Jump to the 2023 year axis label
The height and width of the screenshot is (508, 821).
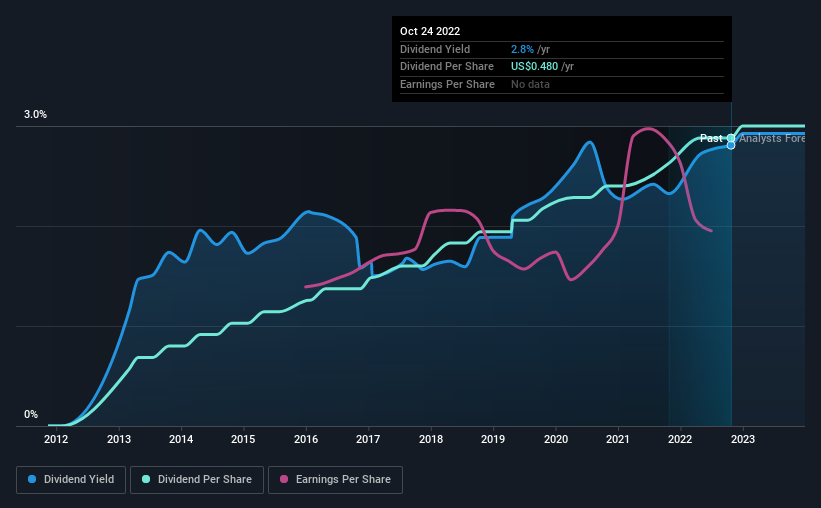pyautogui.click(x=743, y=439)
